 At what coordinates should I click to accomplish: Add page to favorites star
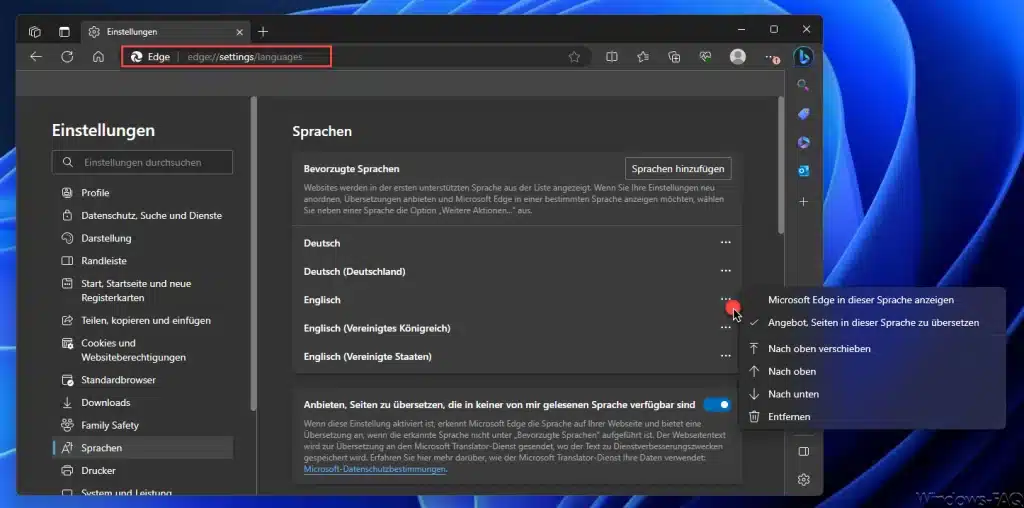click(x=574, y=57)
